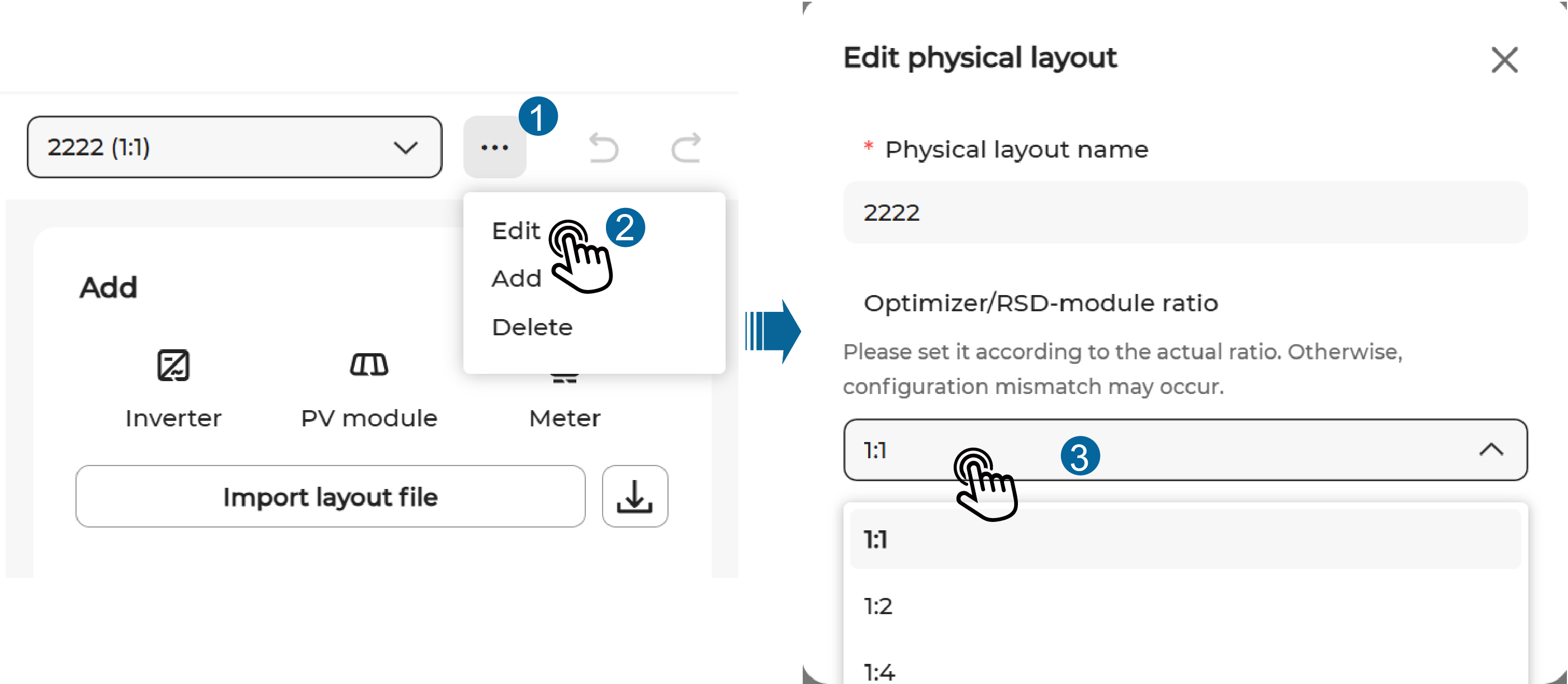
Task: Select Add from the context menu
Action: click(x=516, y=279)
